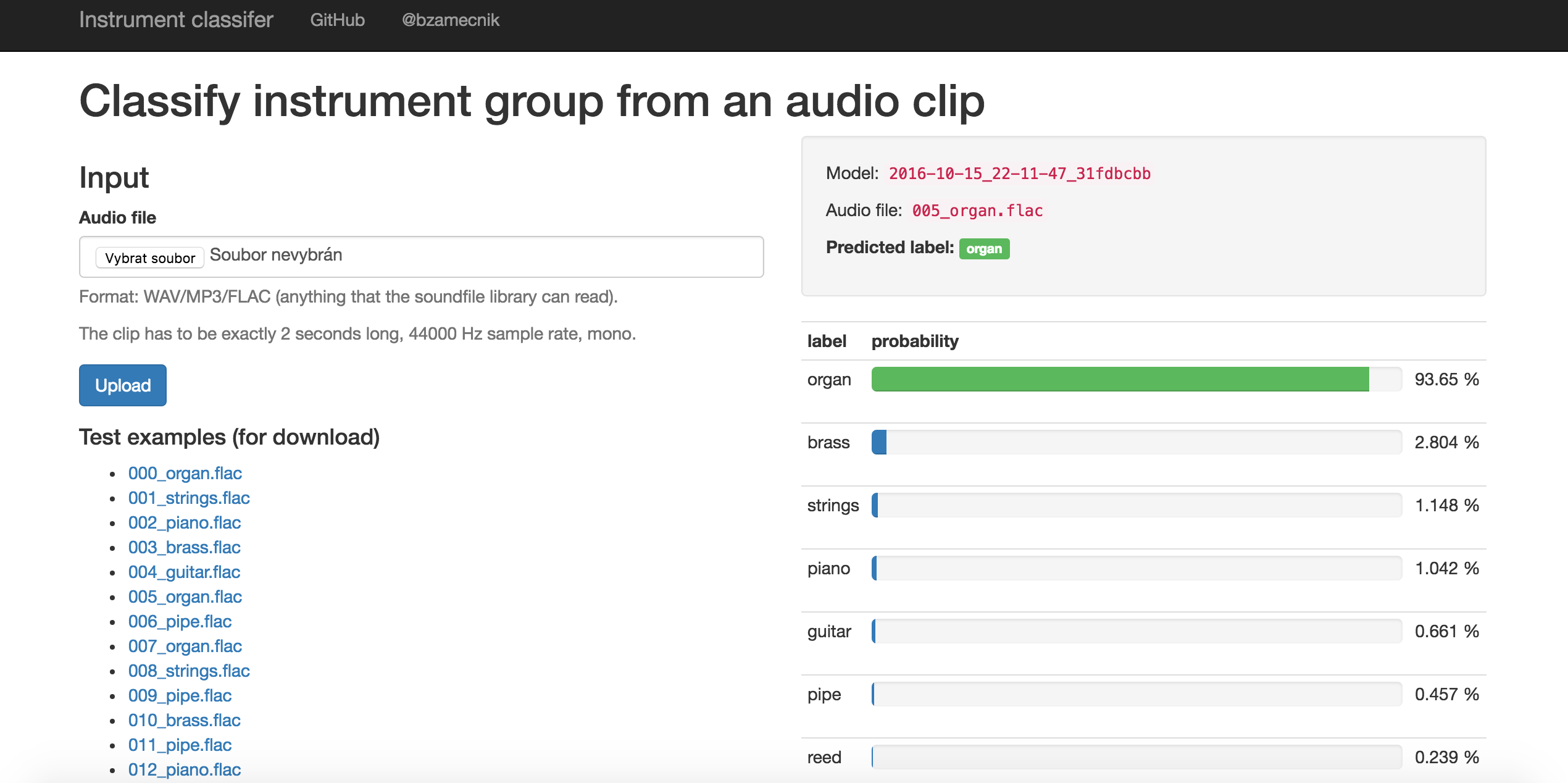The width and height of the screenshot is (1568, 783).
Task: Open the 002_piano.flac link
Action: (184, 522)
